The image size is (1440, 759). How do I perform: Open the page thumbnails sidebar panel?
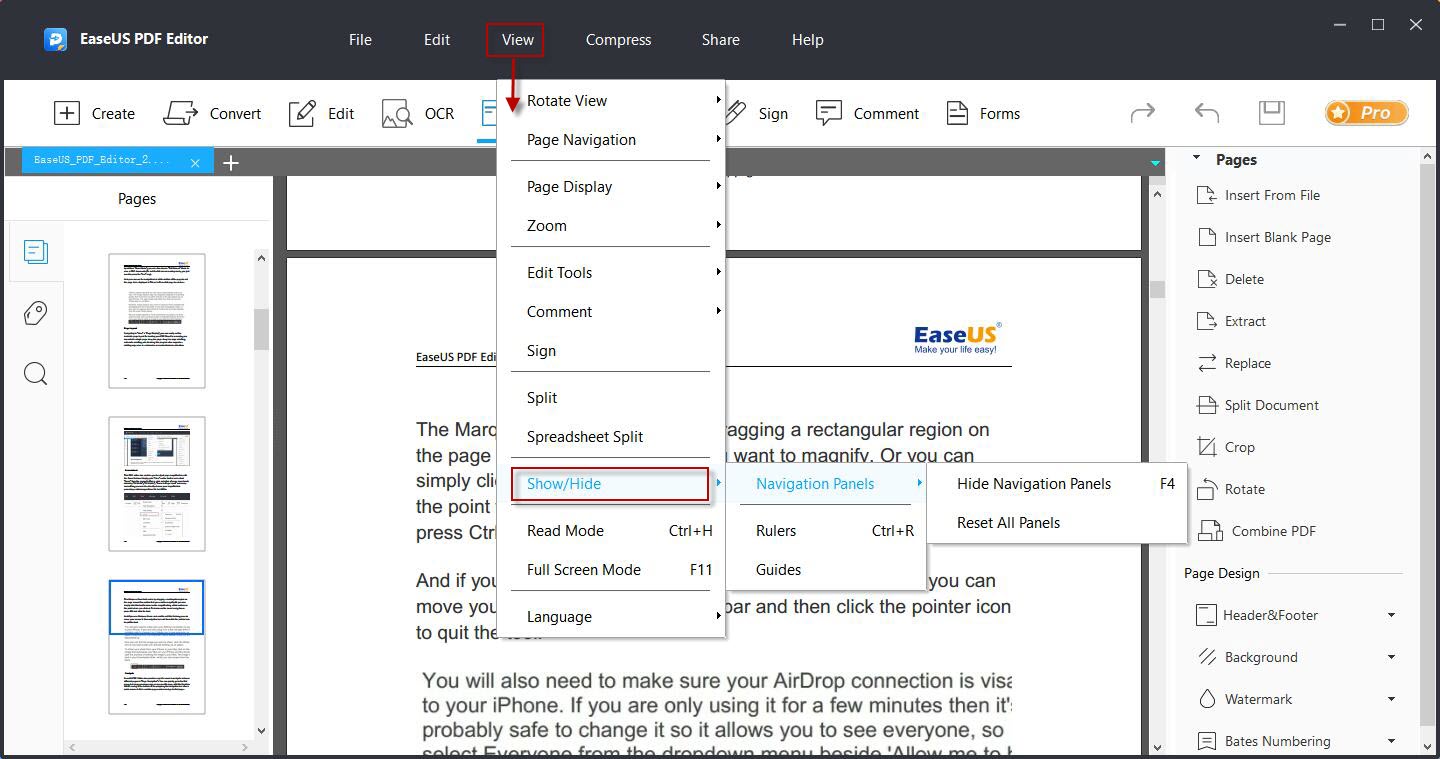coord(35,251)
